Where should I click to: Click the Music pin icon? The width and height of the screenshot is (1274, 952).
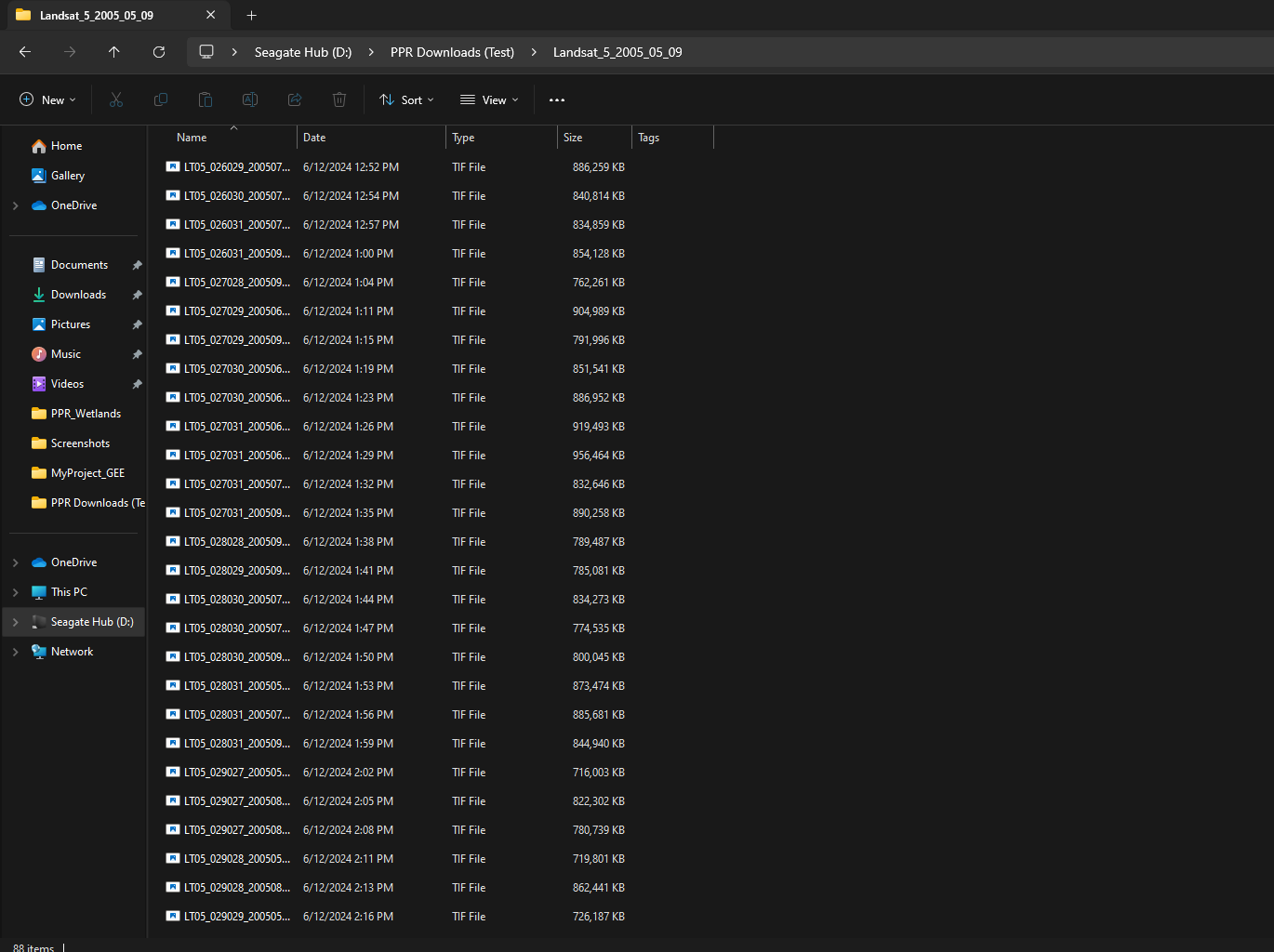tap(137, 354)
